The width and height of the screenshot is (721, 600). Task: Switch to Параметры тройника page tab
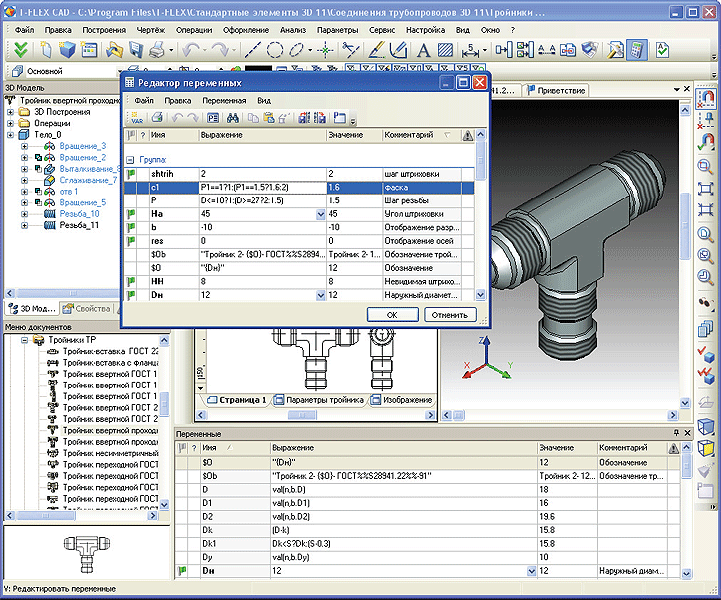point(320,400)
